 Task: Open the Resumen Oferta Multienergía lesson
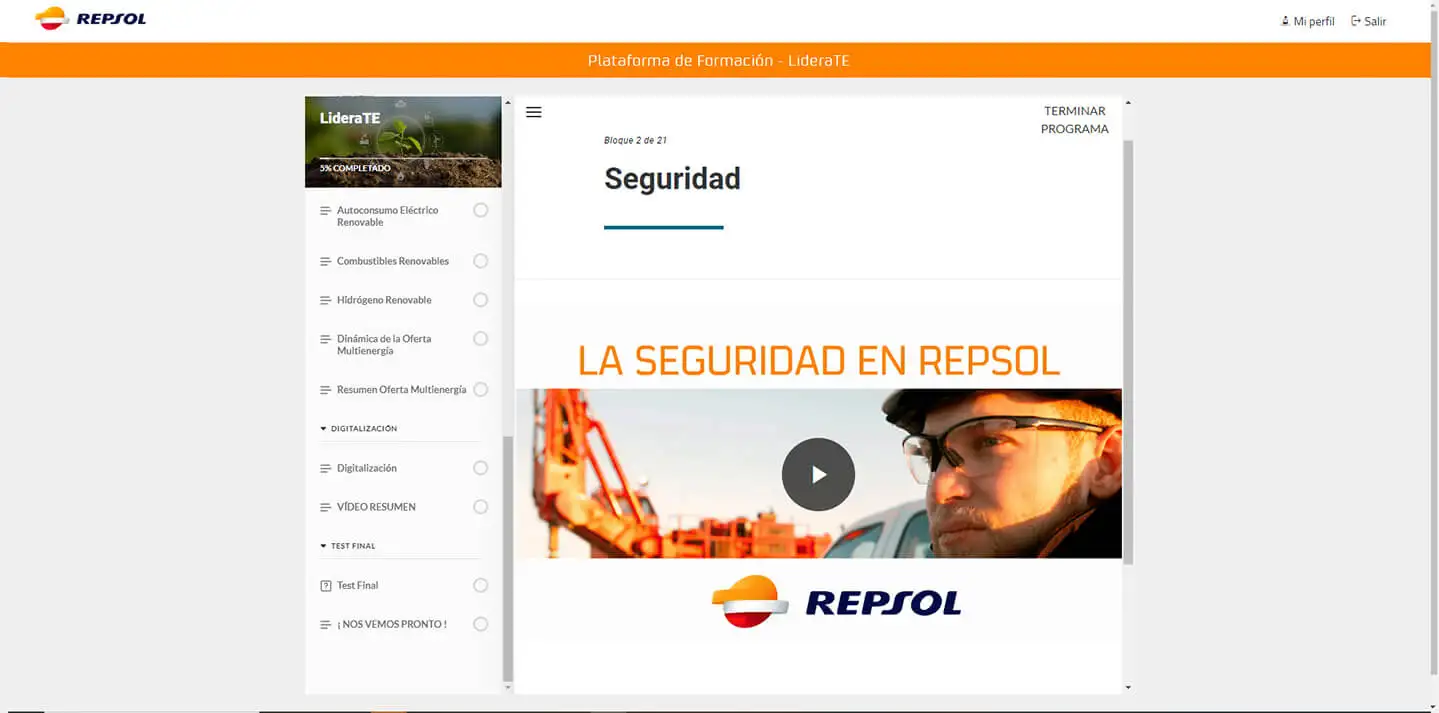[400, 389]
